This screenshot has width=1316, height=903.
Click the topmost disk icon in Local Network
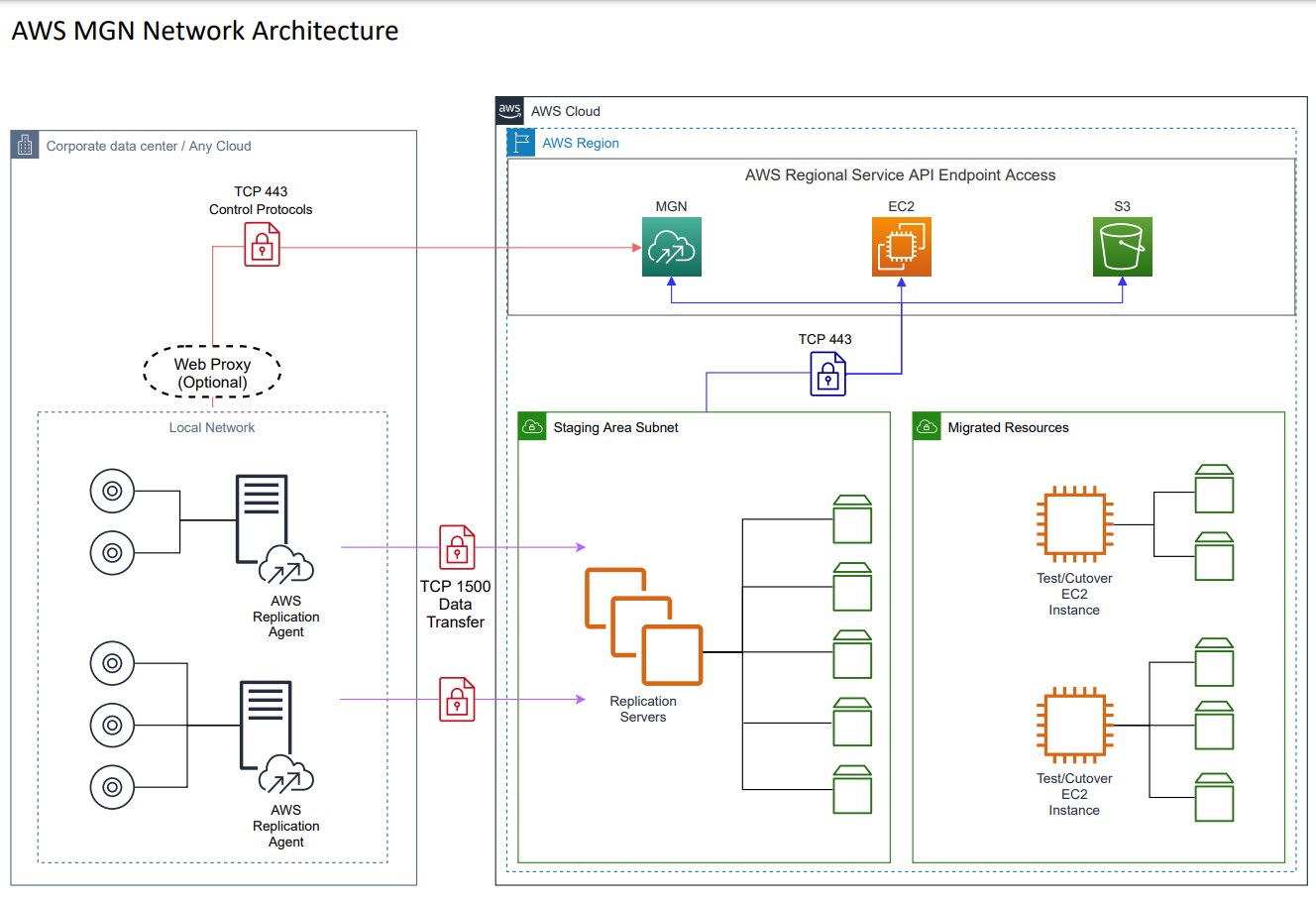[x=112, y=491]
